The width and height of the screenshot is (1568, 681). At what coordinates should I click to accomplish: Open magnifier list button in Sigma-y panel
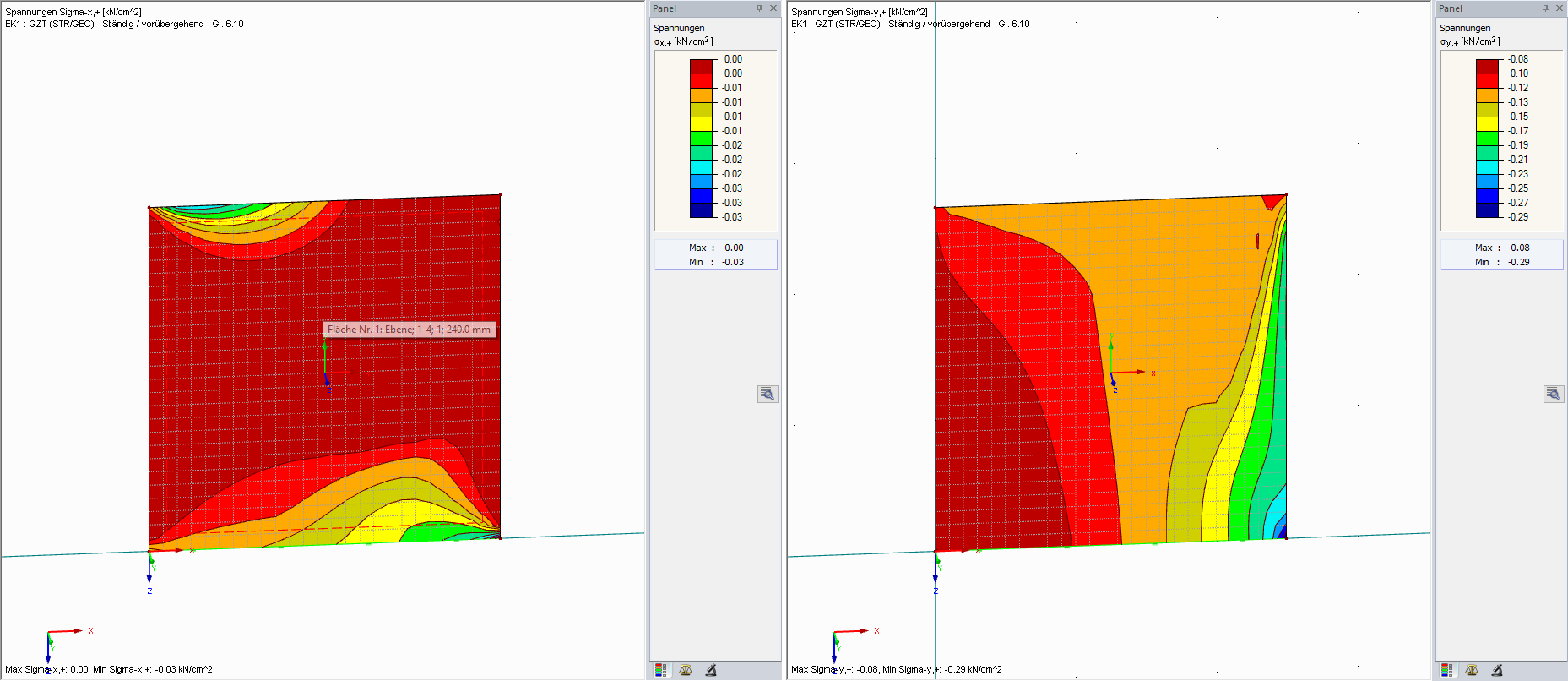(1554, 394)
